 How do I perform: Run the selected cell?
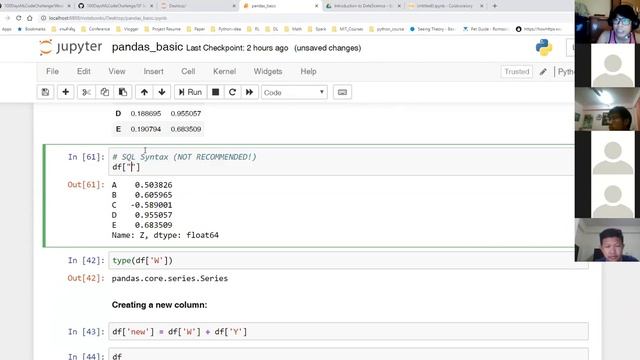[x=190, y=92]
